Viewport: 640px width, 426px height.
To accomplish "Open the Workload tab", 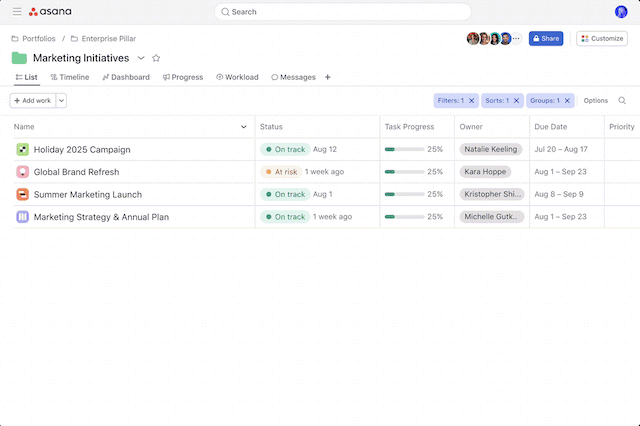I will click(237, 77).
